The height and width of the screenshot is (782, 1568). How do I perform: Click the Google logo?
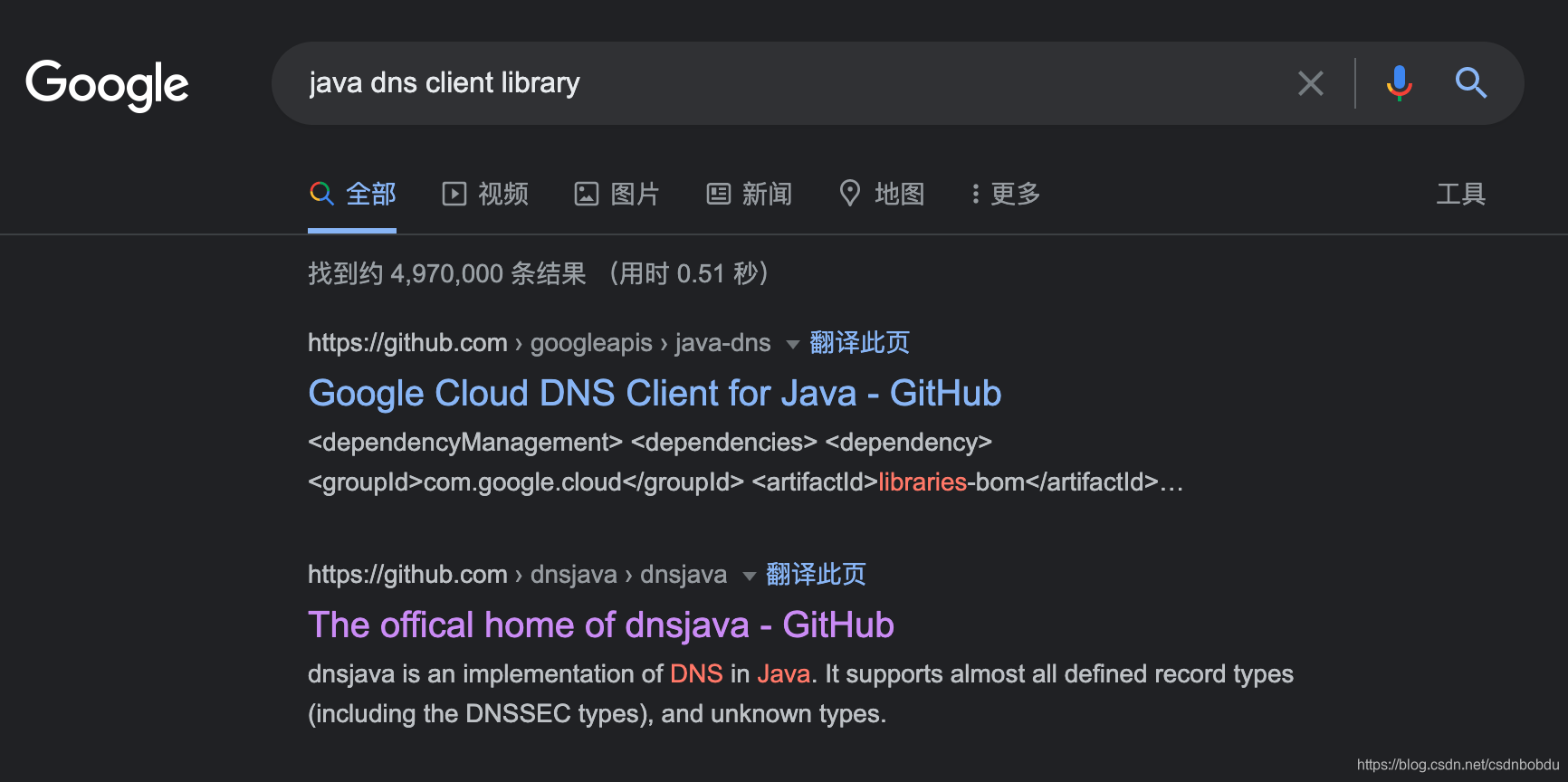(x=107, y=85)
